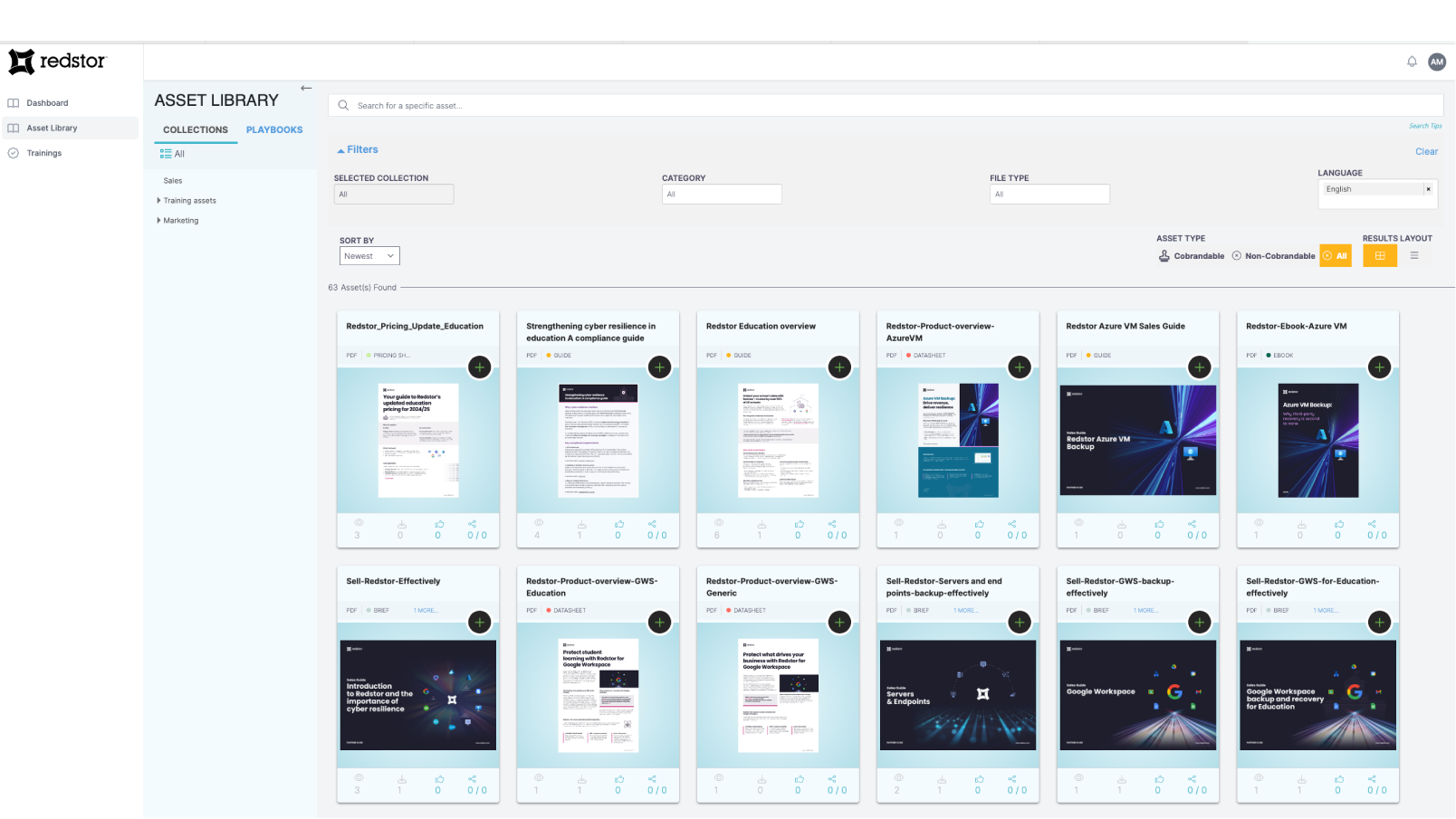Like the Redstor Education overview asset
This screenshot has width=1456, height=819.
tap(799, 524)
